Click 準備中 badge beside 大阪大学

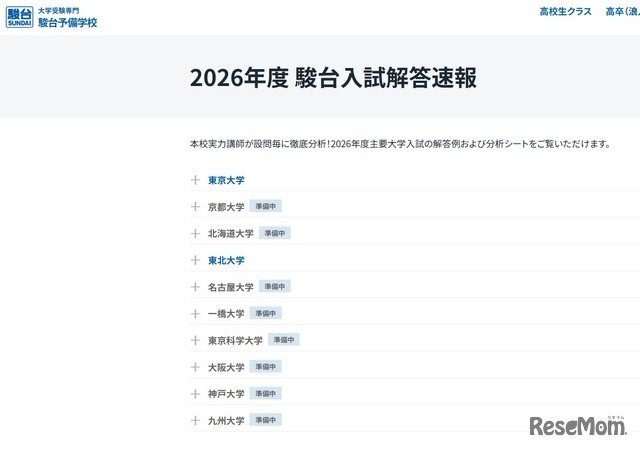click(266, 367)
